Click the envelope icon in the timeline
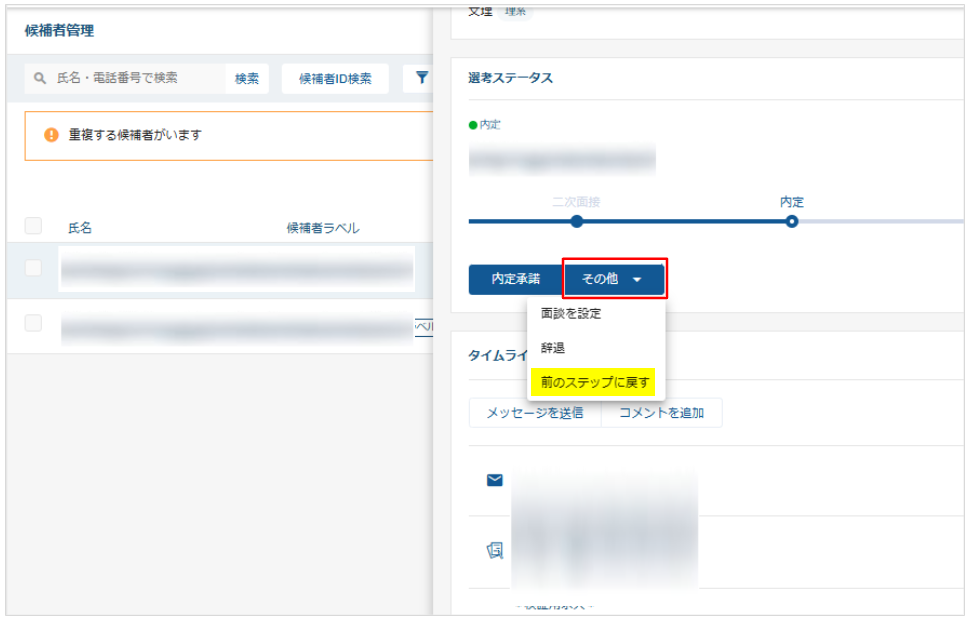Image resolution: width=972 pixels, height=622 pixels. [494, 480]
